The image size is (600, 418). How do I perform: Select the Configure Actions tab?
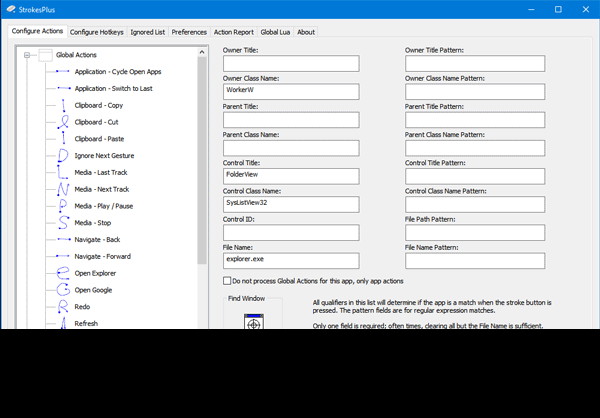[37, 31]
